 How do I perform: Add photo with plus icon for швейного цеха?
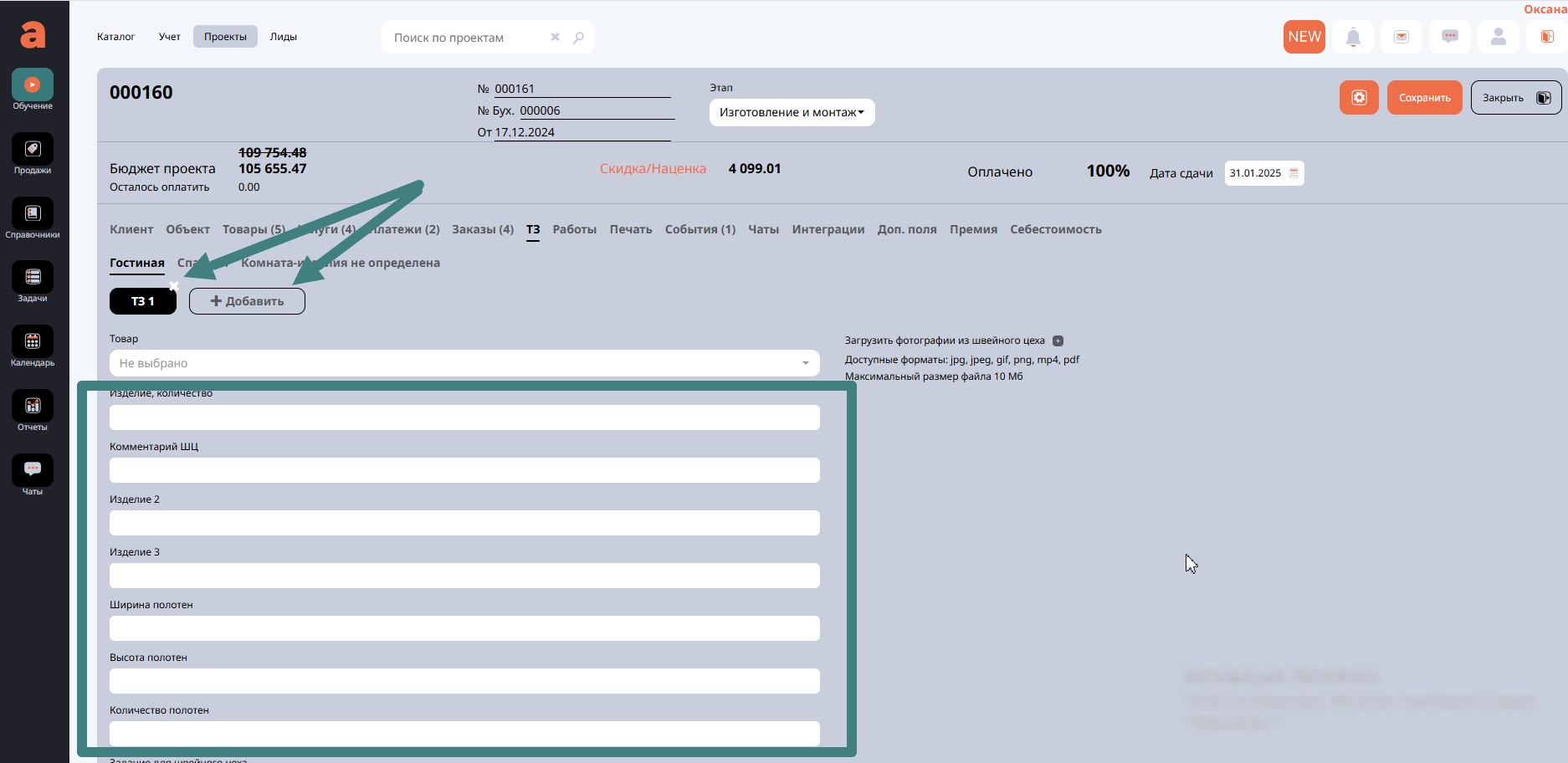(1058, 341)
